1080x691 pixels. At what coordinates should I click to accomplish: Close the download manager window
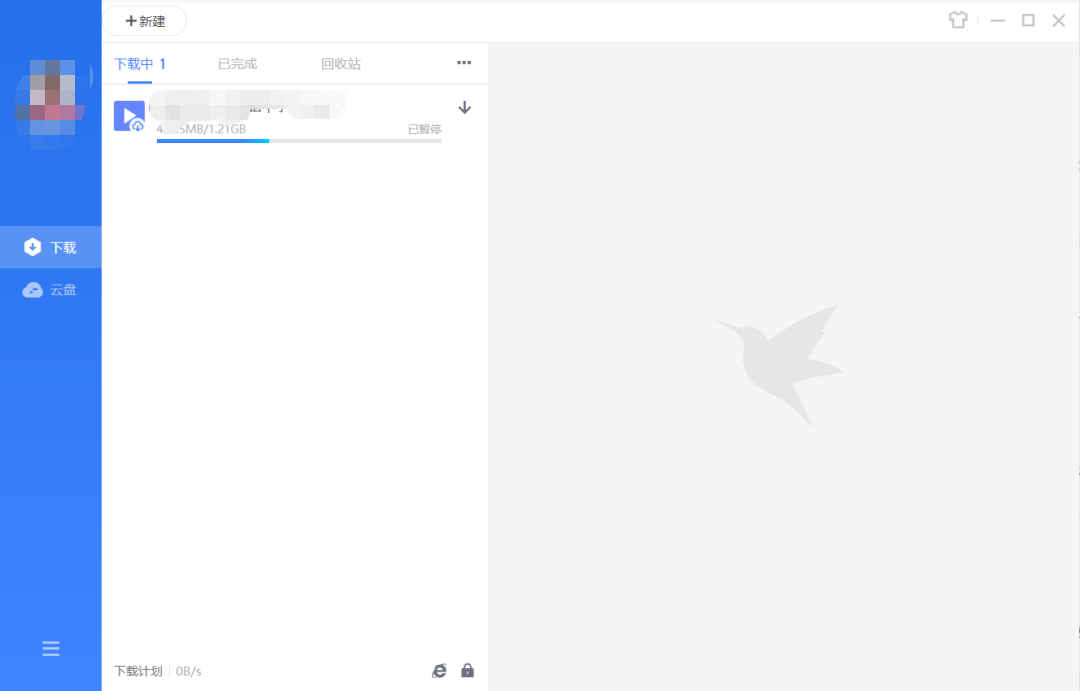1059,21
